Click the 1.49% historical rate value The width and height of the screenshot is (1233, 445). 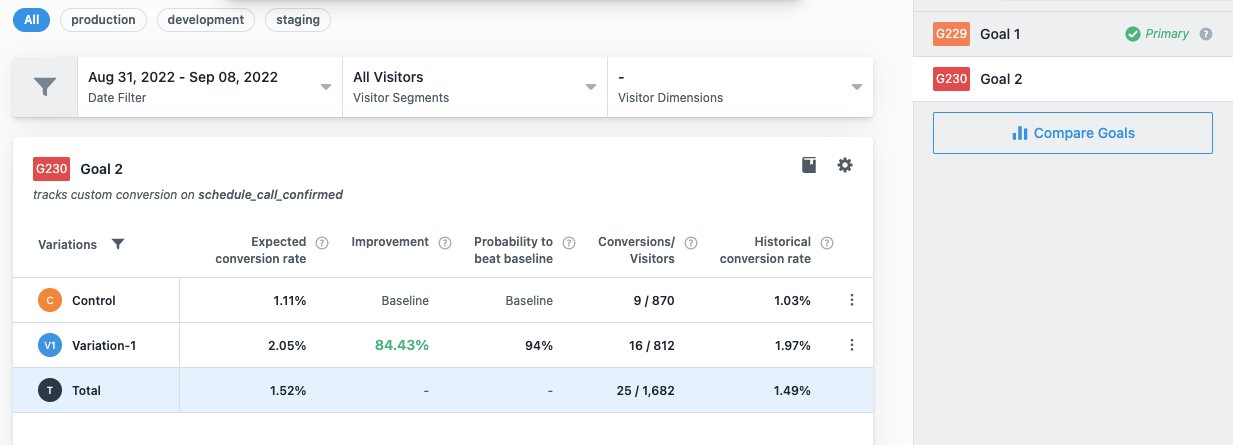pos(793,391)
